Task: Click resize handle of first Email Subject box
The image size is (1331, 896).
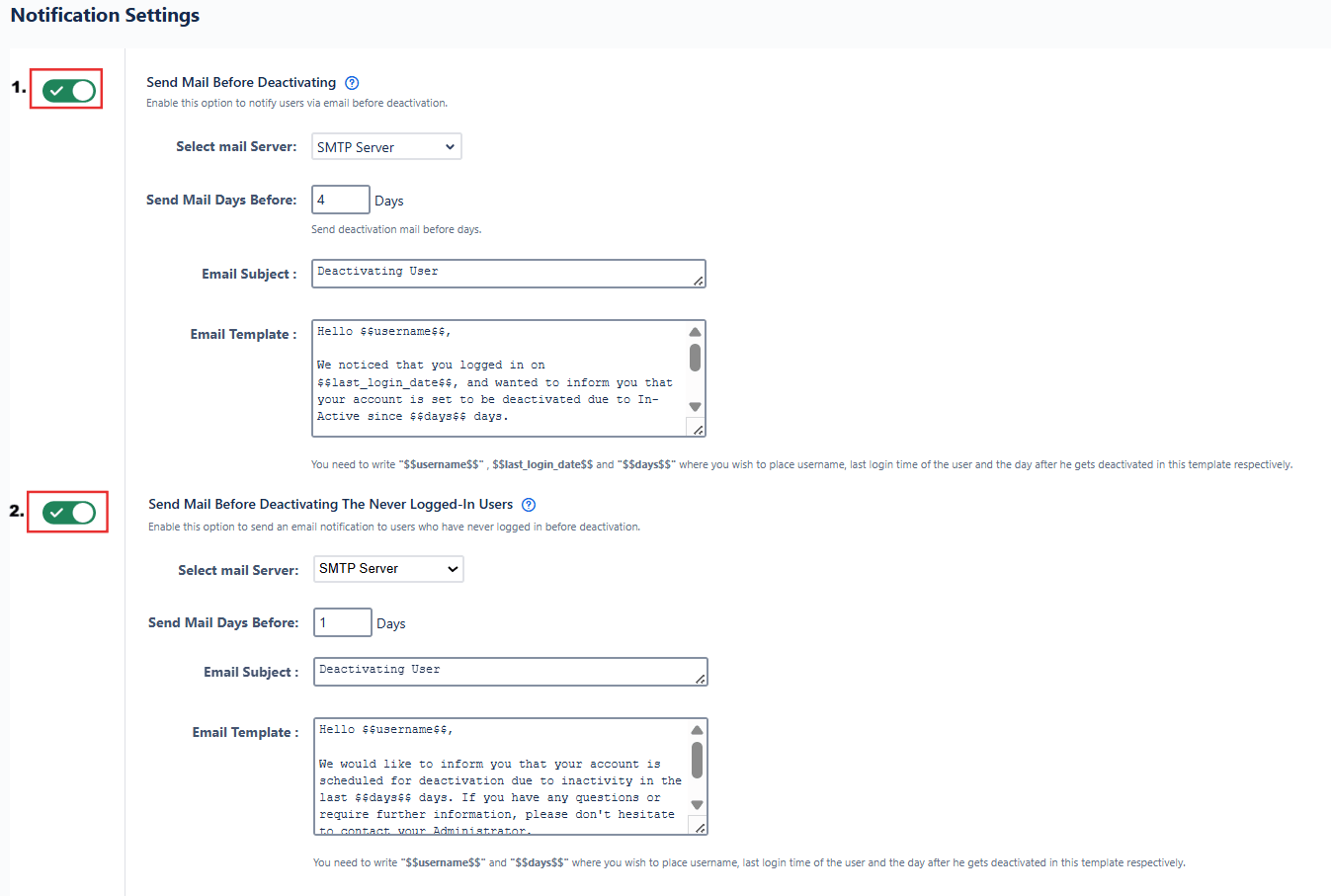Action: tap(699, 282)
